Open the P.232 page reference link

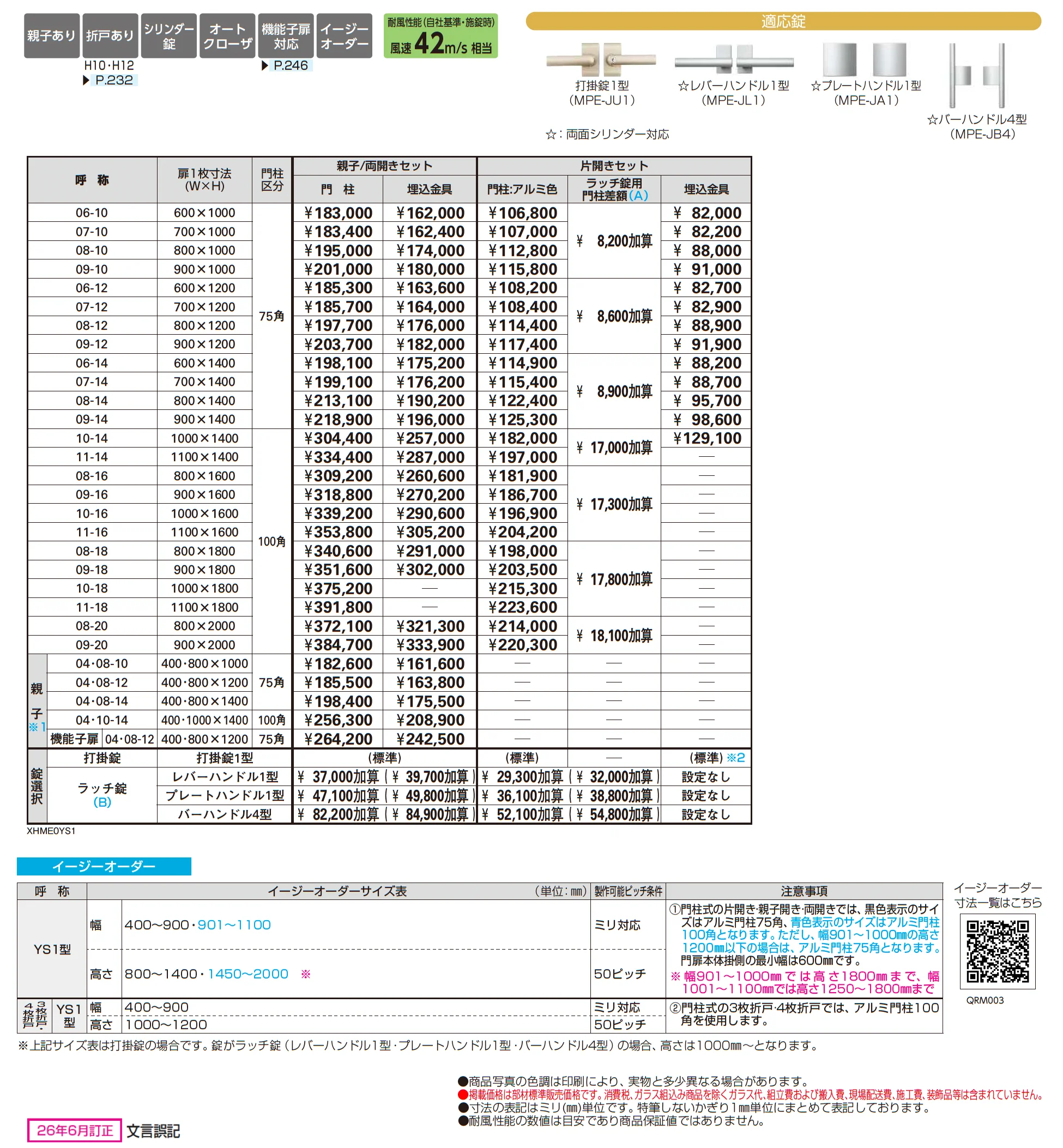tap(113, 80)
